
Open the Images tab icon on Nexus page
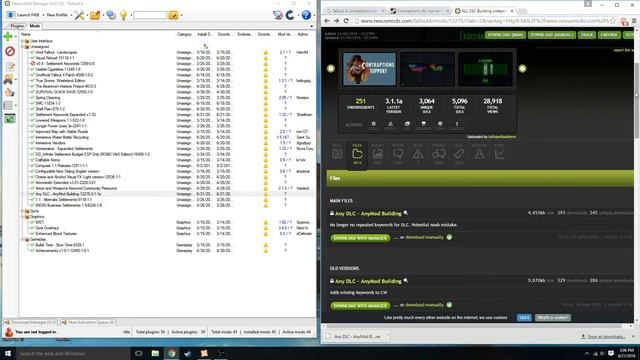[x=378, y=154]
